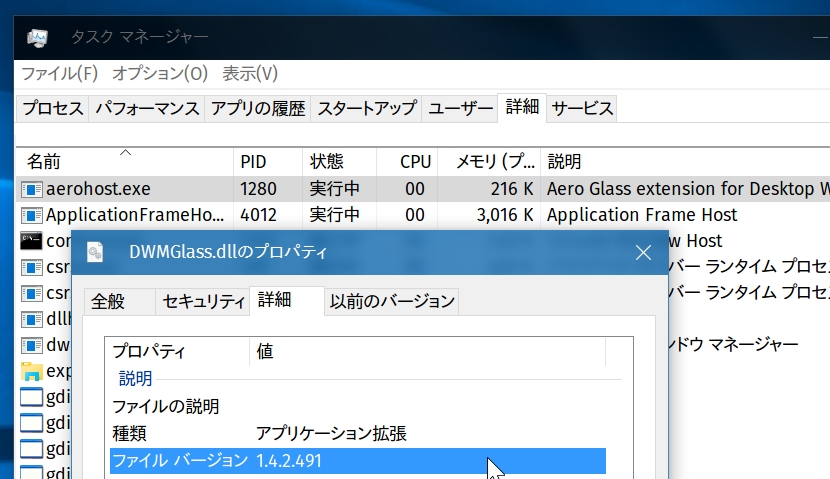Switch to the スタートアップ tab
This screenshot has width=830, height=479.
366,109
